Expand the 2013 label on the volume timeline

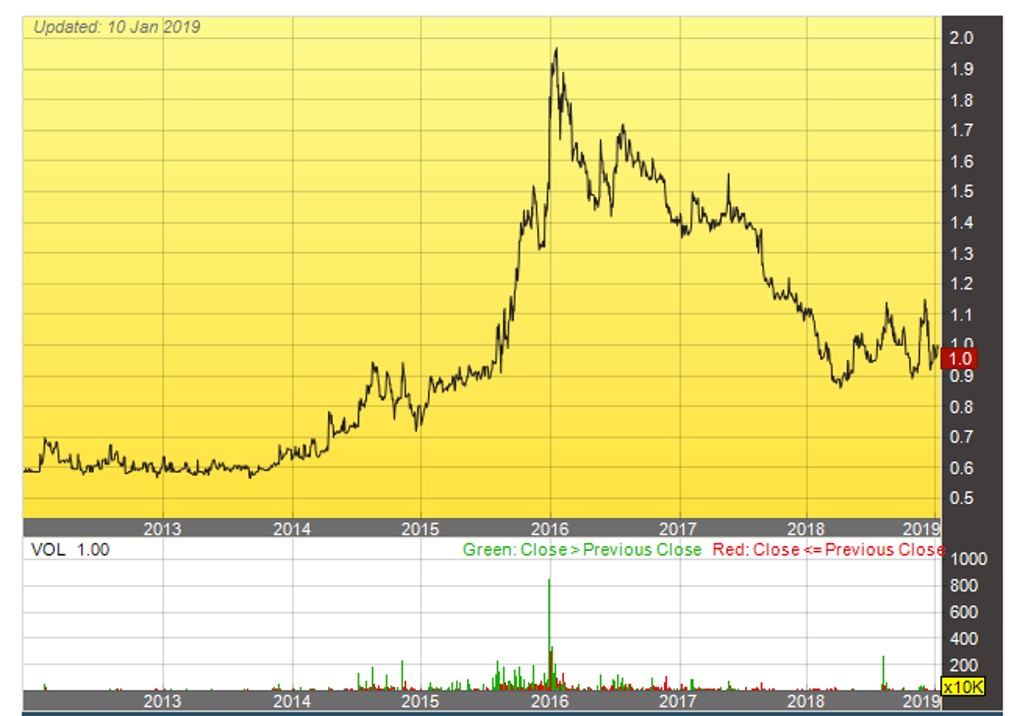[163, 701]
